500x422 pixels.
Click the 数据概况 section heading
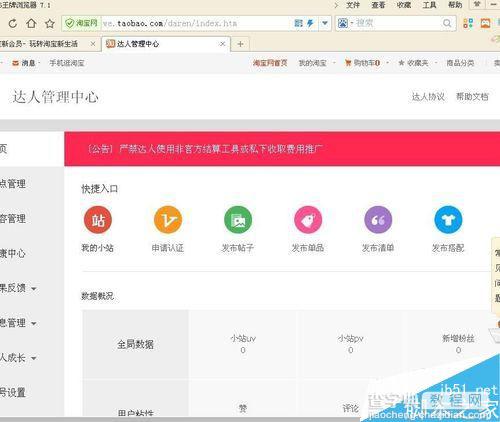pyautogui.click(x=97, y=296)
